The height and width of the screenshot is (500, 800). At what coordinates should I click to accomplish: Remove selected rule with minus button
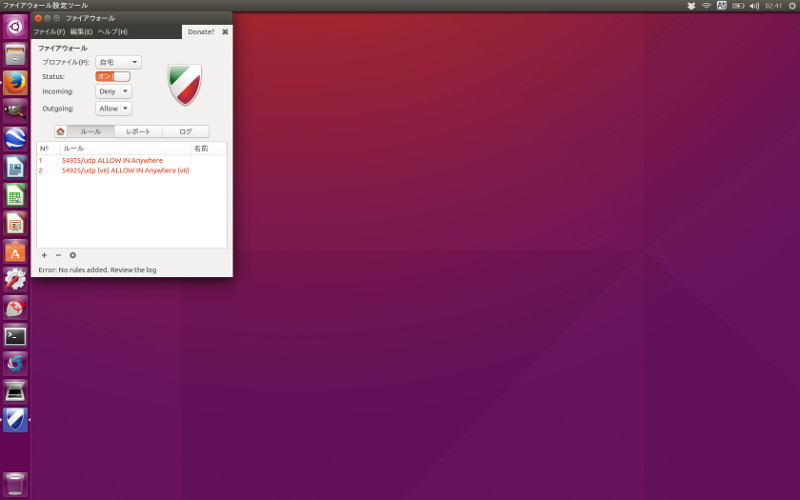58,255
